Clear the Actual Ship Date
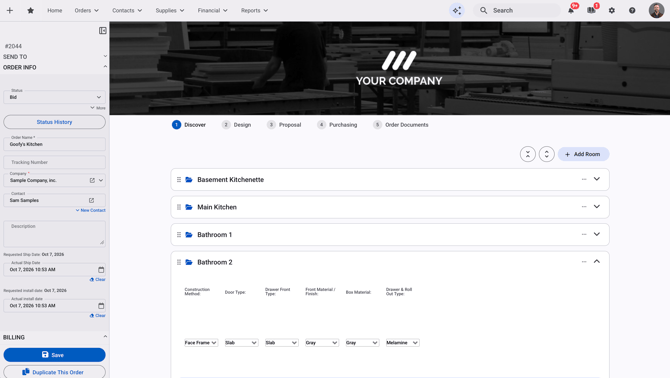Image resolution: width=670 pixels, height=378 pixels. 97,279
